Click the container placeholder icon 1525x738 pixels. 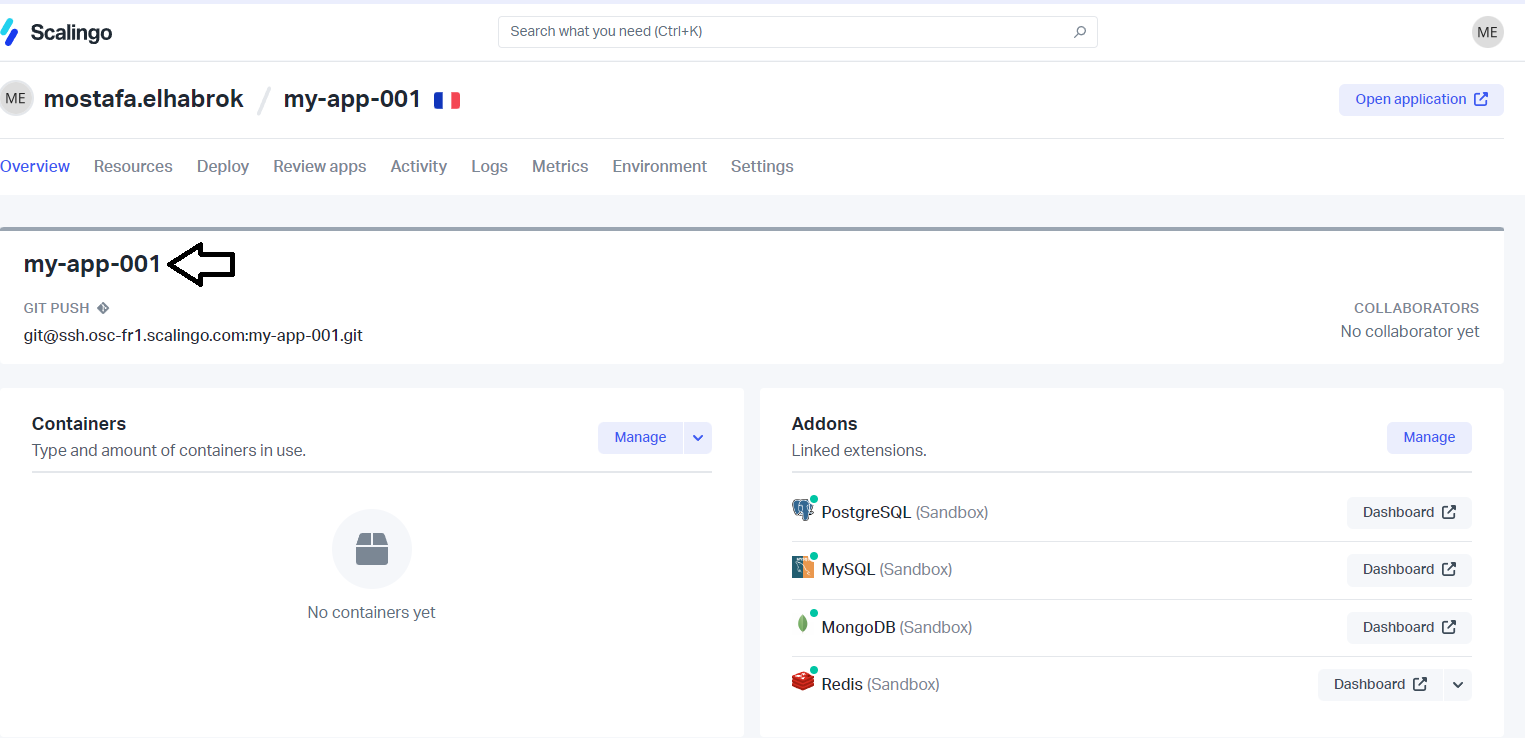point(371,549)
